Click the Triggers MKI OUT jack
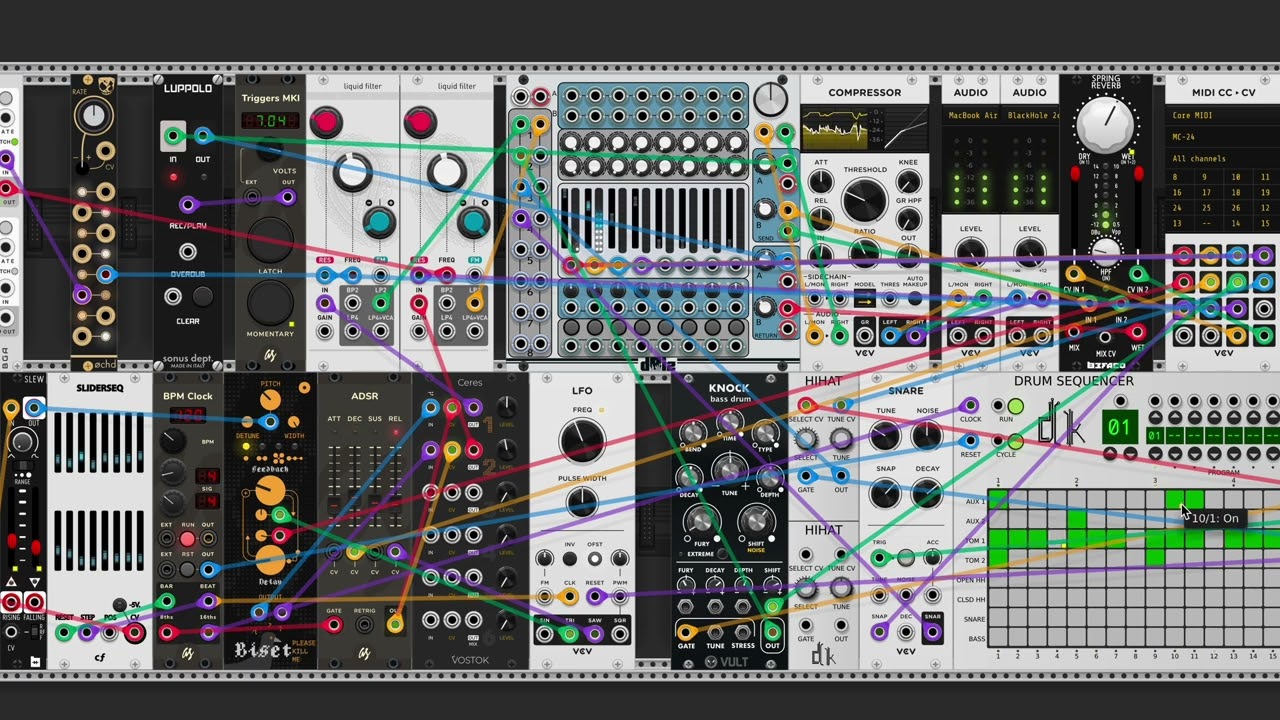 (288, 198)
